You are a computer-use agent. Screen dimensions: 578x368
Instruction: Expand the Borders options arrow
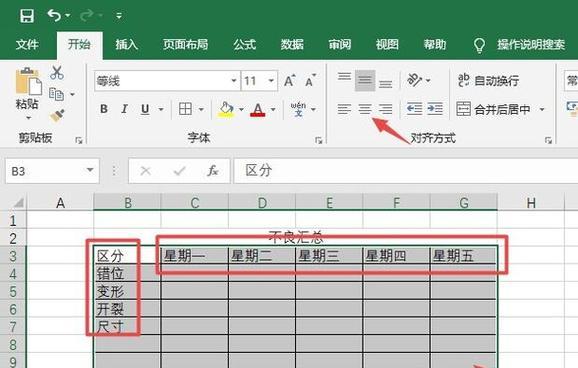[x=201, y=110]
